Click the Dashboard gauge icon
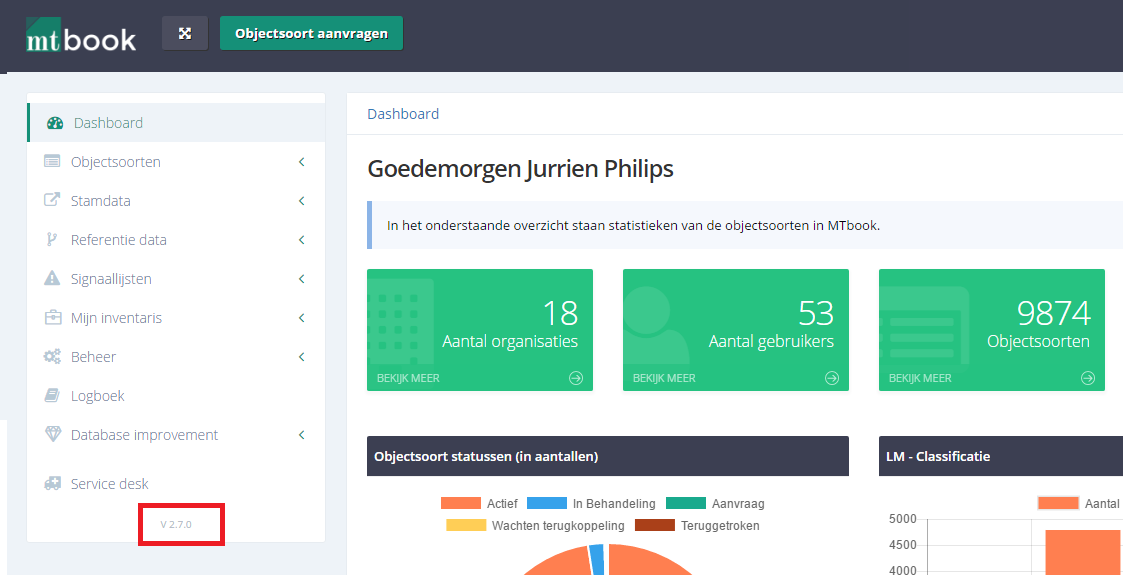 point(55,123)
